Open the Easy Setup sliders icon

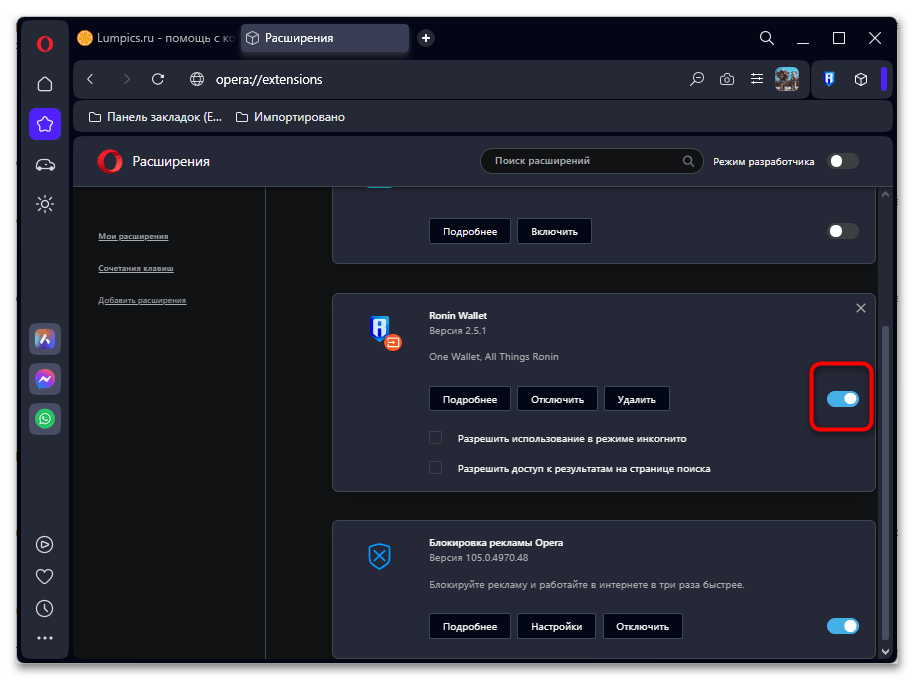click(x=757, y=79)
